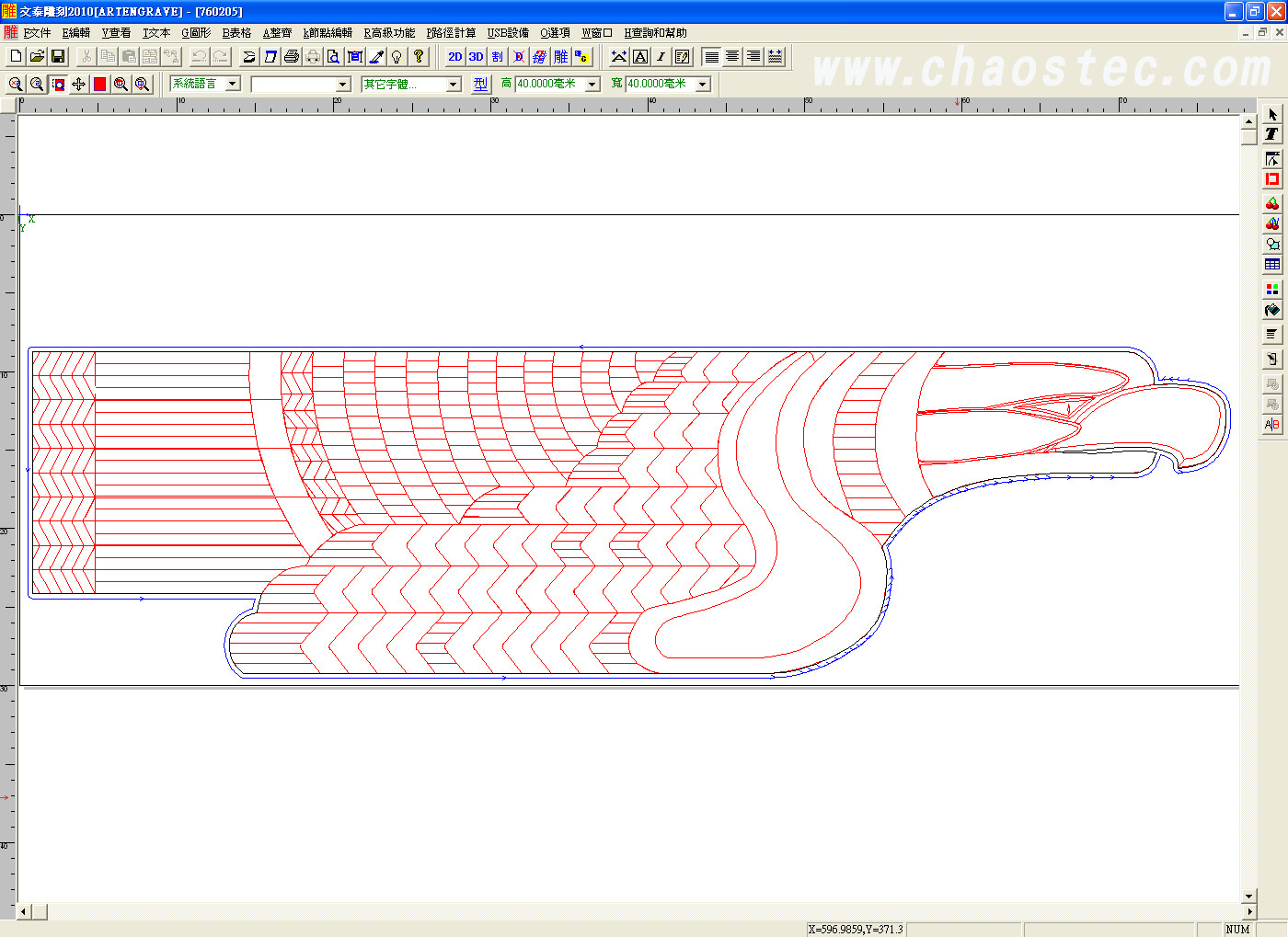Open the R高級功能 advanced functions menu
Image resolution: width=1288 pixels, height=937 pixels.
[389, 33]
